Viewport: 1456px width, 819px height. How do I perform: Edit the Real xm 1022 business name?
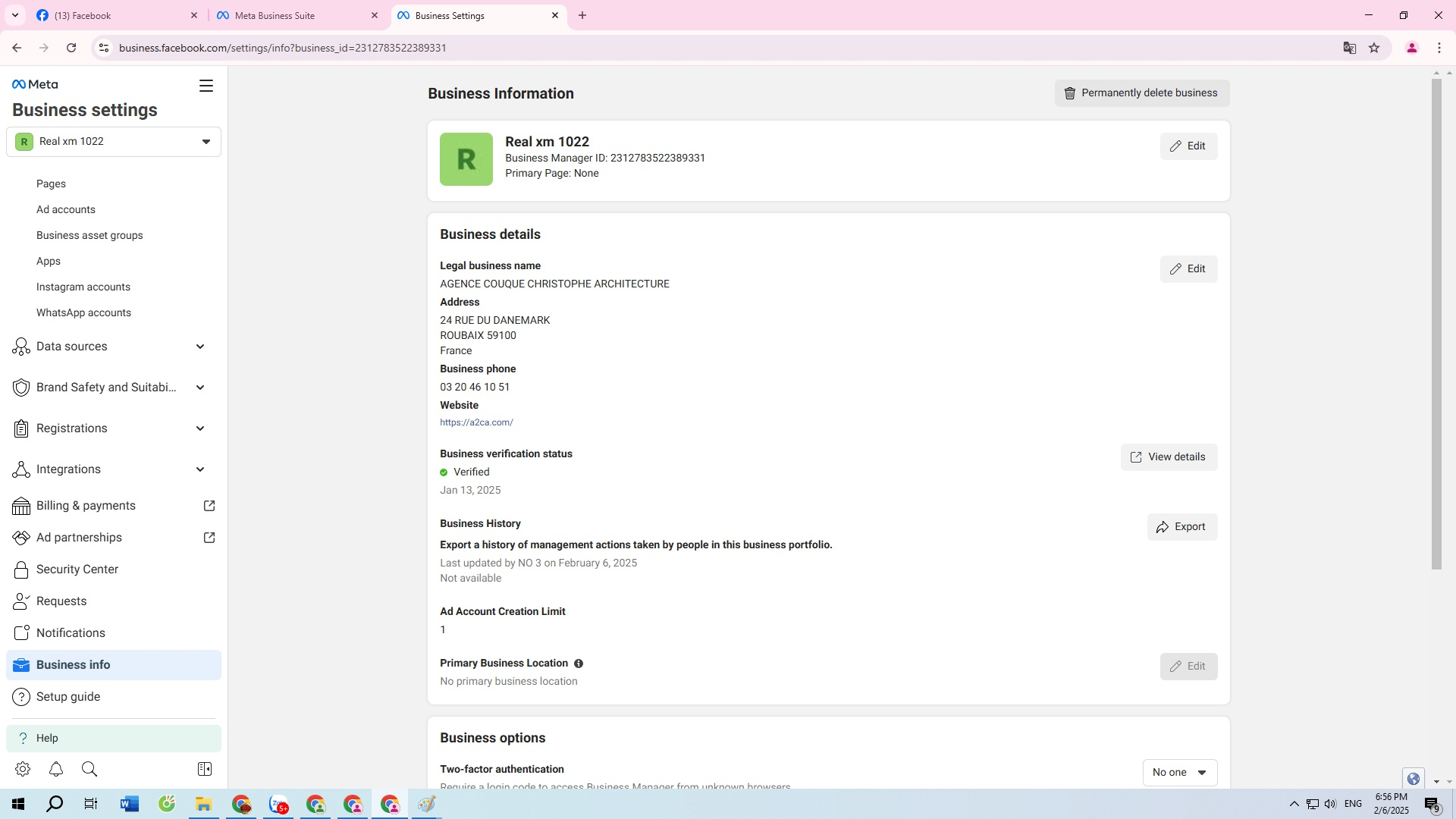tap(1188, 146)
